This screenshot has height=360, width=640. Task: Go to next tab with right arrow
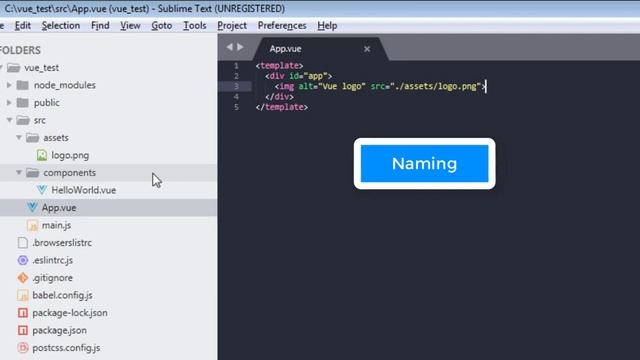240,47
